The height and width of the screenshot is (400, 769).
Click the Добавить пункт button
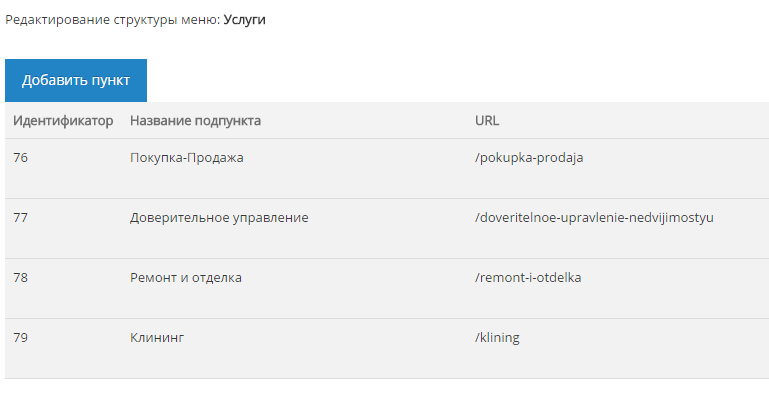coord(76,80)
